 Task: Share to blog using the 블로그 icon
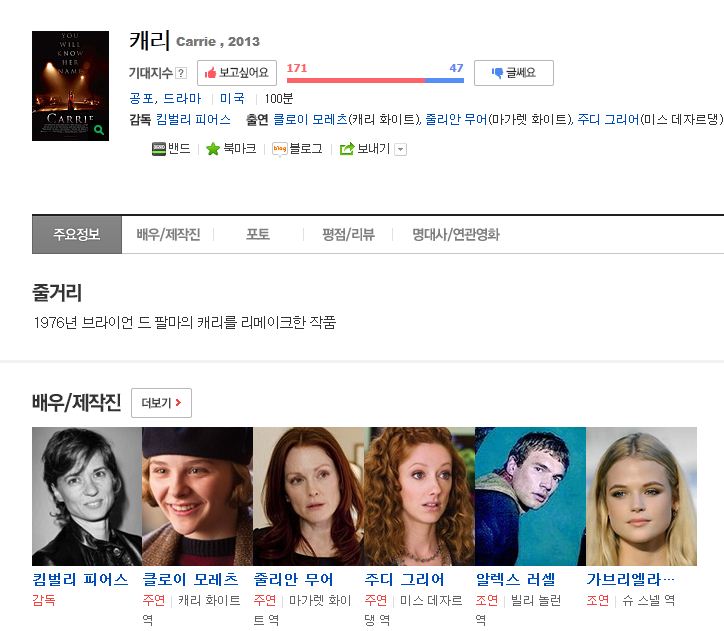click(x=280, y=149)
